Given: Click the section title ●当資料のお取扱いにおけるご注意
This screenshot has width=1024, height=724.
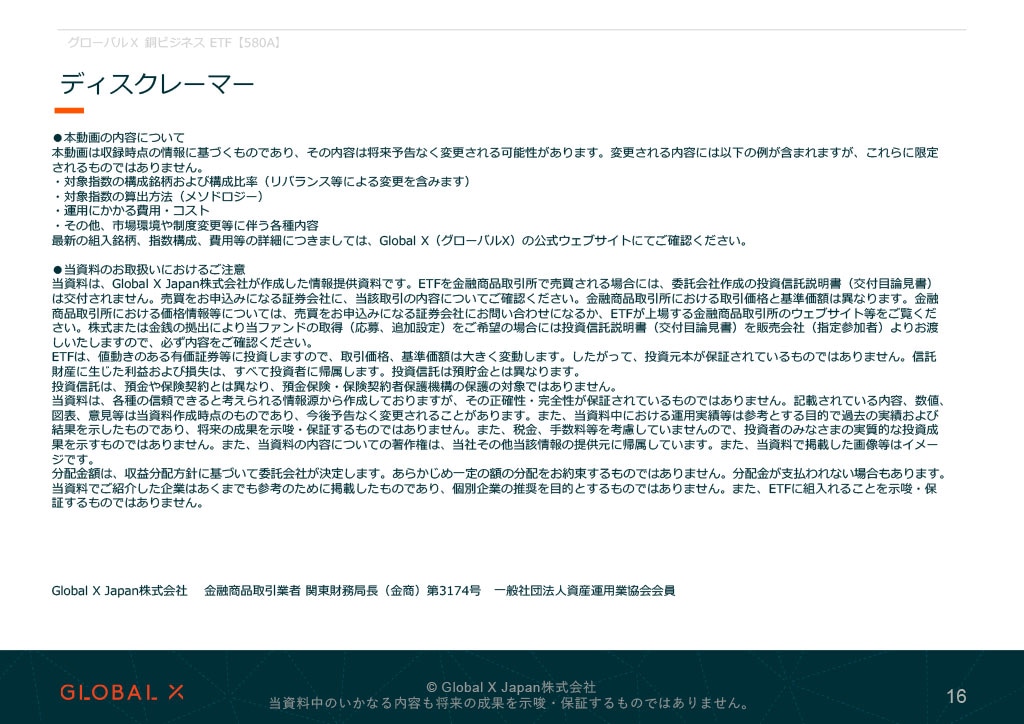Looking at the screenshot, I should [148, 269].
